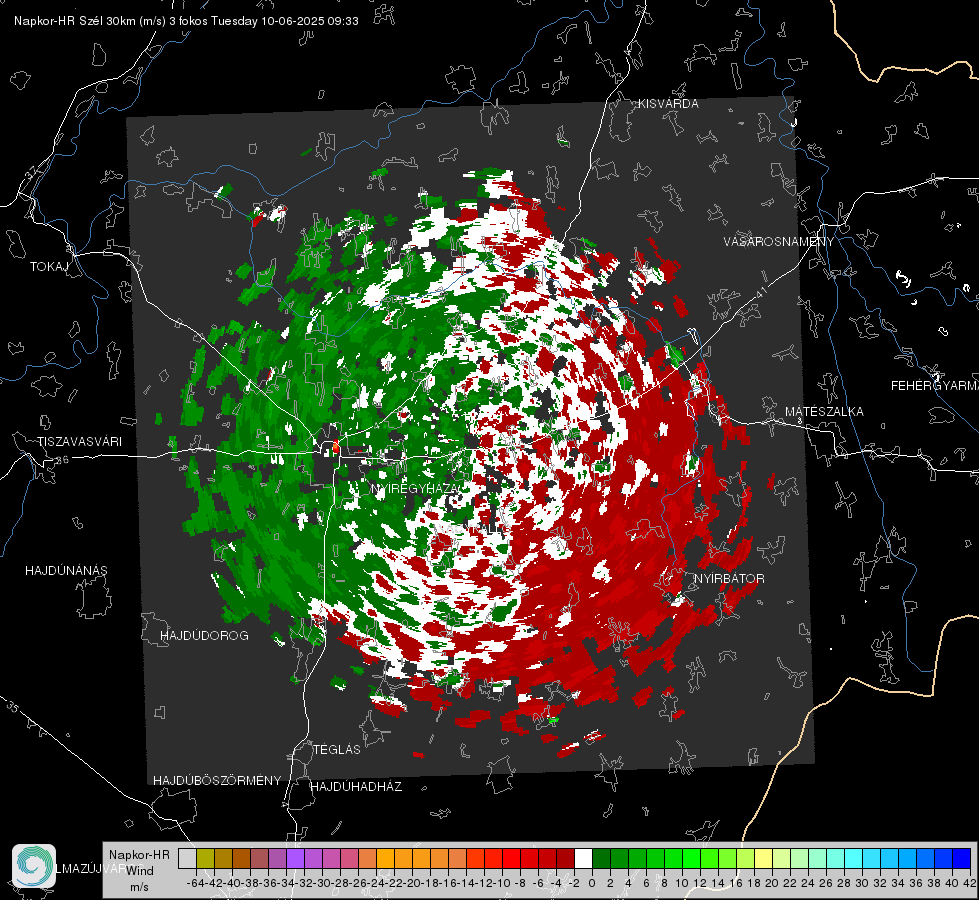Click the swirl logo icon beside the legend
The image size is (979, 900).
point(34,866)
